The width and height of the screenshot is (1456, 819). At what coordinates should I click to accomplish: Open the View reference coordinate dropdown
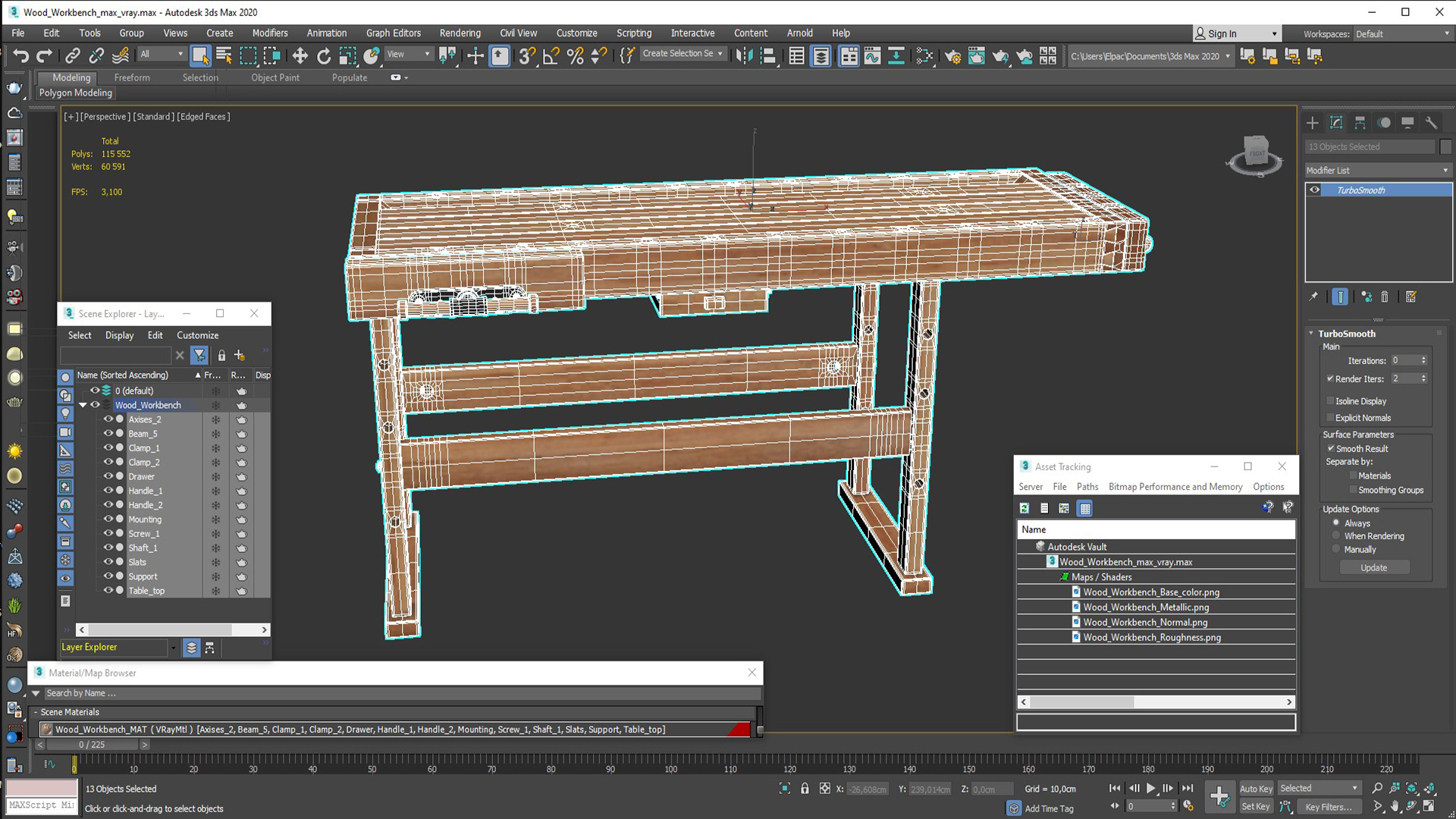409,54
